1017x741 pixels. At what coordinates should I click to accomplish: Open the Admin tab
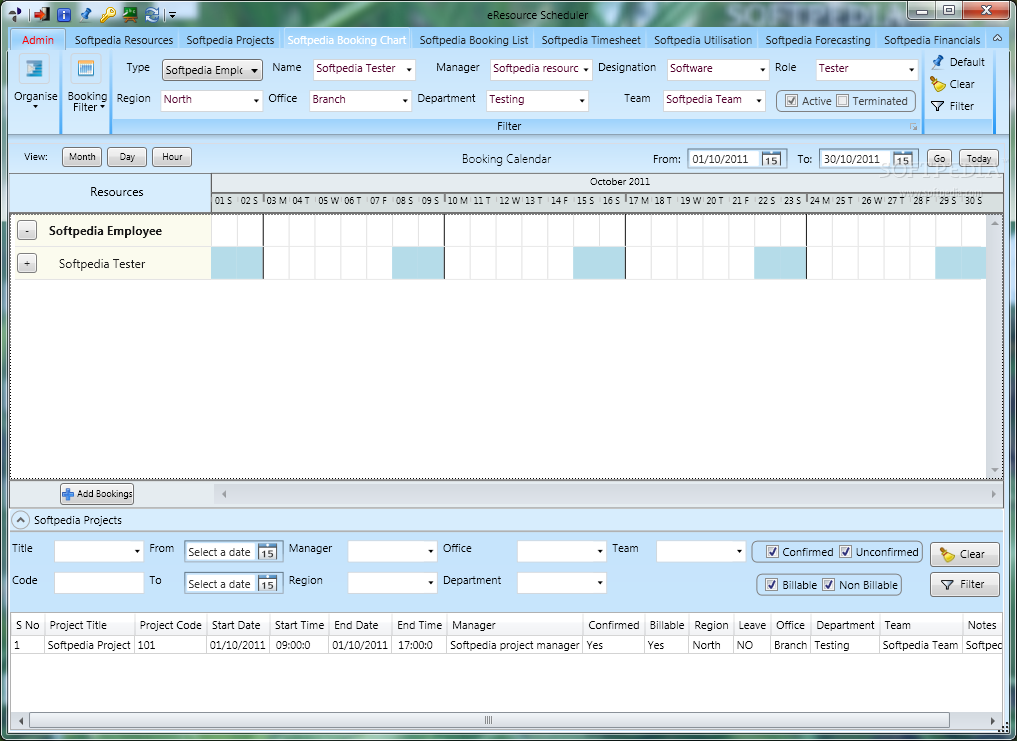(x=38, y=40)
